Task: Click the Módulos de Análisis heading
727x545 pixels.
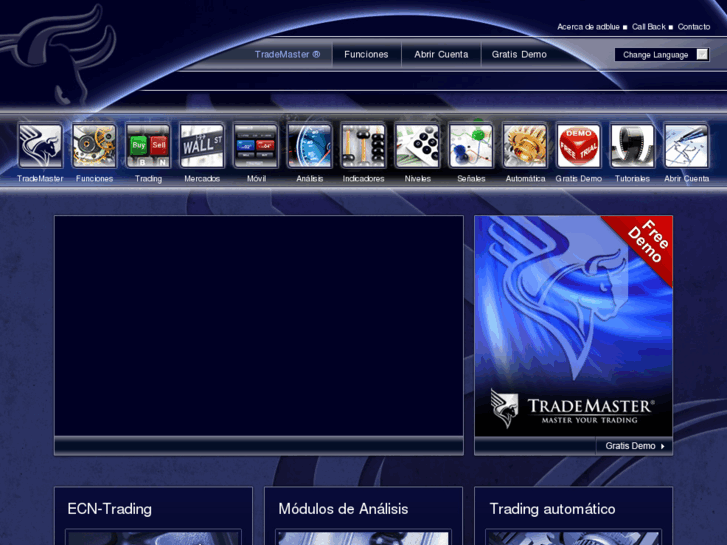Action: pyautogui.click(x=343, y=509)
